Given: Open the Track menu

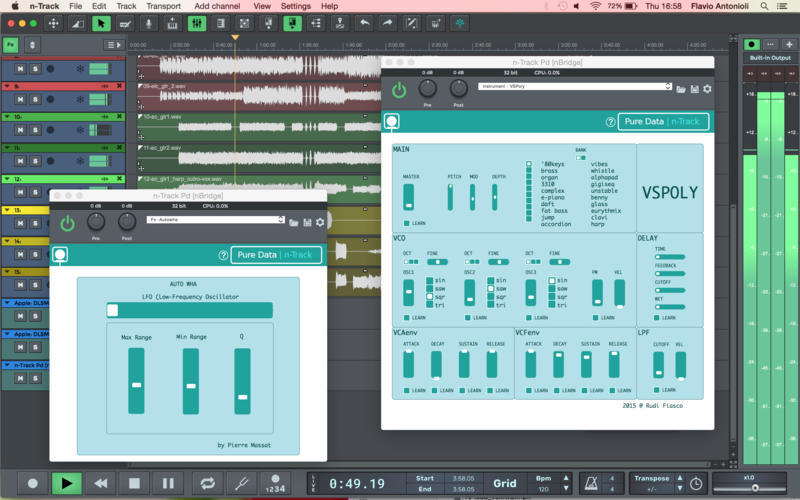Looking at the screenshot, I should click(x=126, y=6).
